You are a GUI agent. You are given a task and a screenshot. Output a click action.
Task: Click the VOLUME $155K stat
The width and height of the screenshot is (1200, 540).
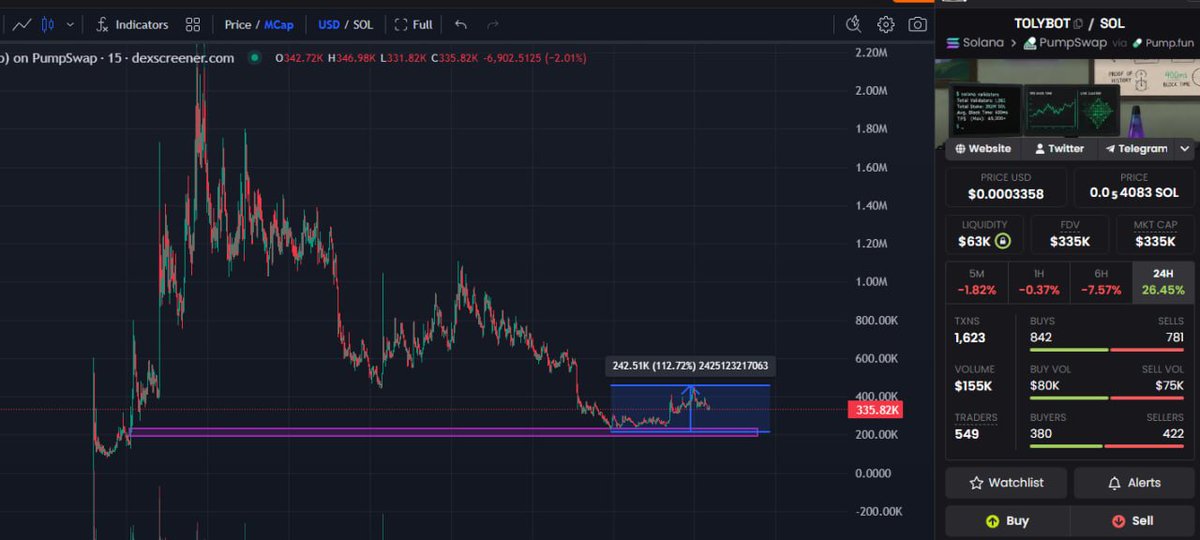(975, 378)
